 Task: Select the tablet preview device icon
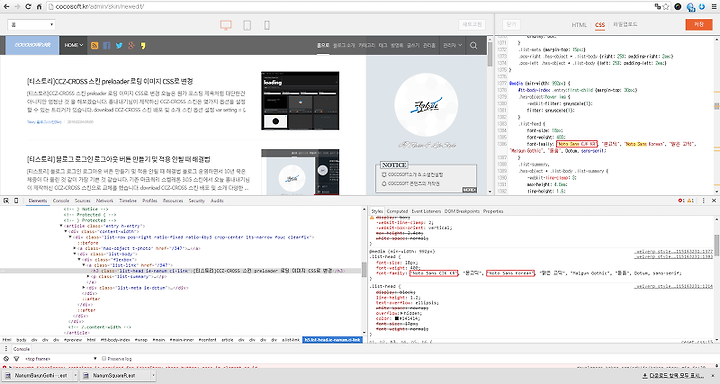(x=247, y=25)
